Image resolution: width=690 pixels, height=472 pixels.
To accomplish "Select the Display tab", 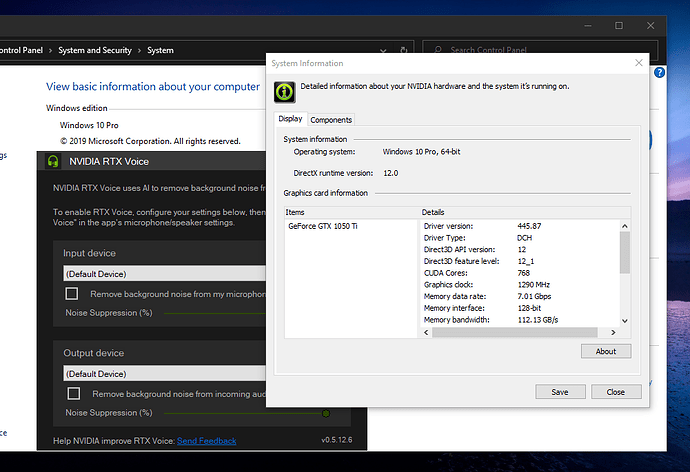I will (290, 119).
